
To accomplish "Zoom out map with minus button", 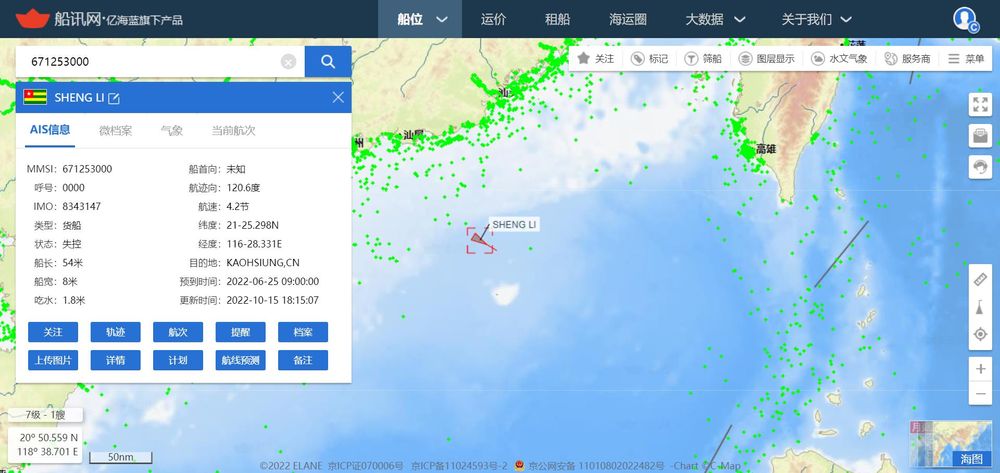I will pyautogui.click(x=980, y=394).
